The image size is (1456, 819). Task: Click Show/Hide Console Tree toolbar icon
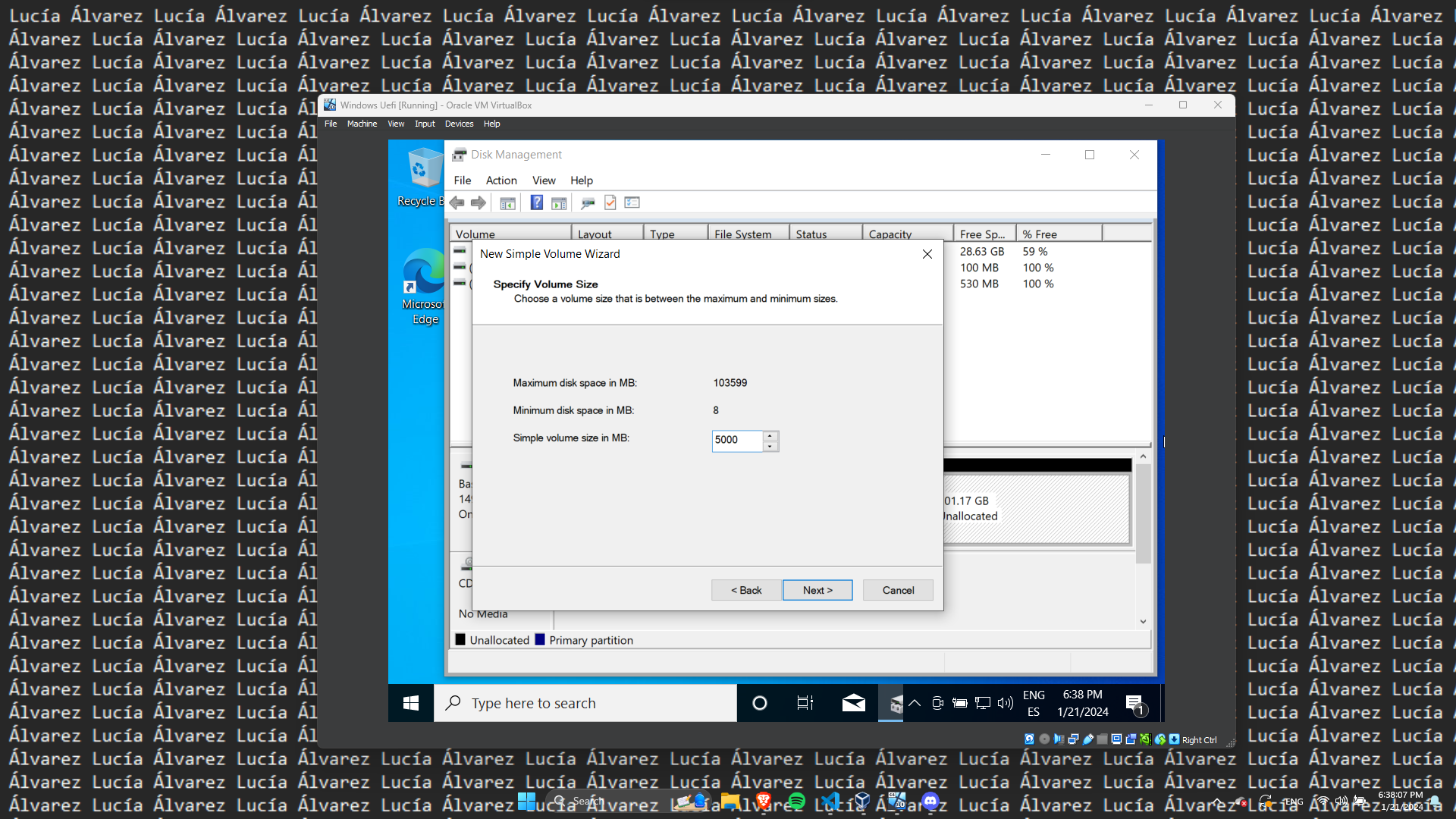tap(508, 202)
